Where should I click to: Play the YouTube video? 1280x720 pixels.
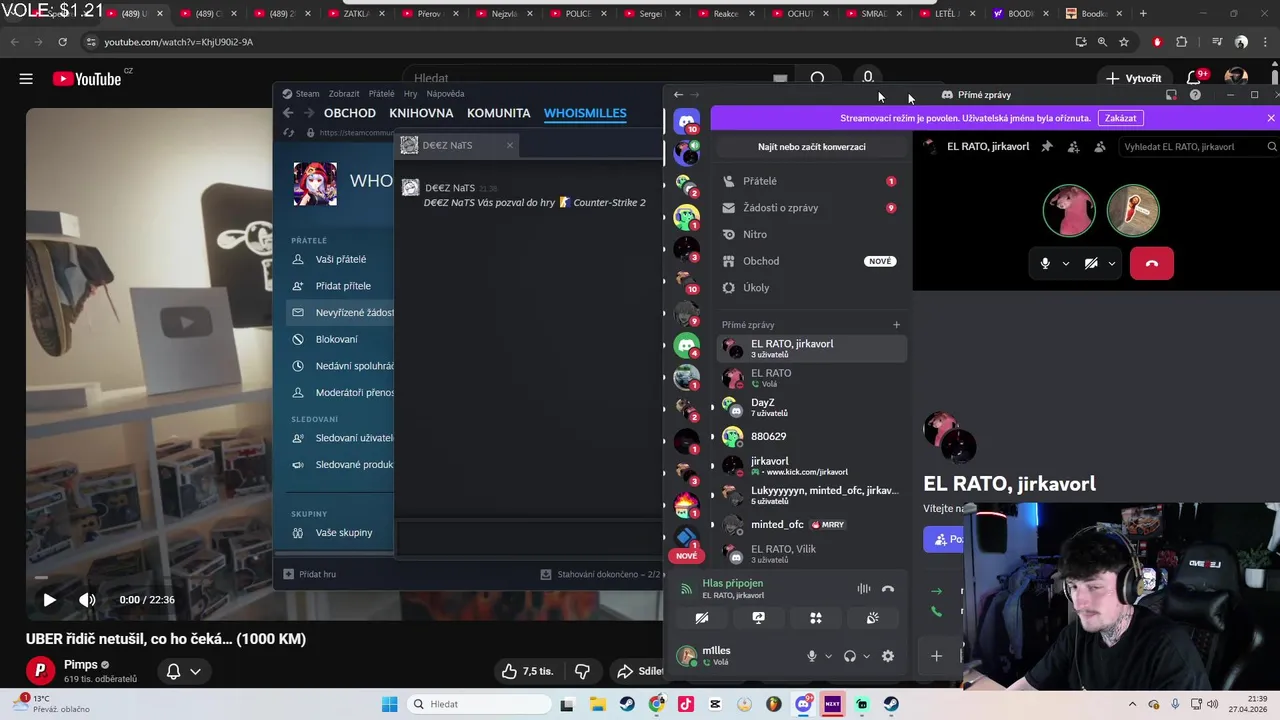[x=49, y=600]
